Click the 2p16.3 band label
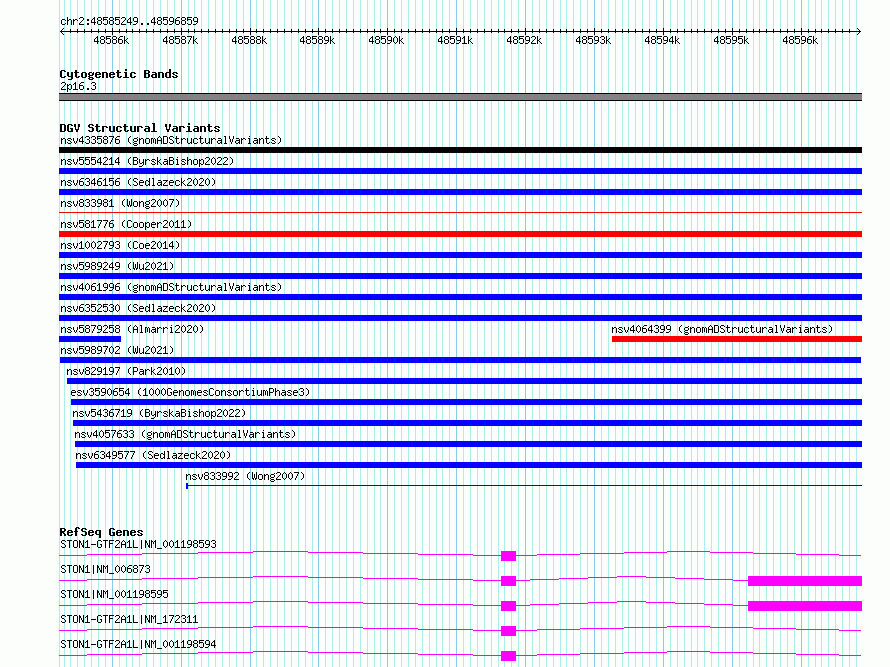This screenshot has height=667, width=890. coord(78,86)
